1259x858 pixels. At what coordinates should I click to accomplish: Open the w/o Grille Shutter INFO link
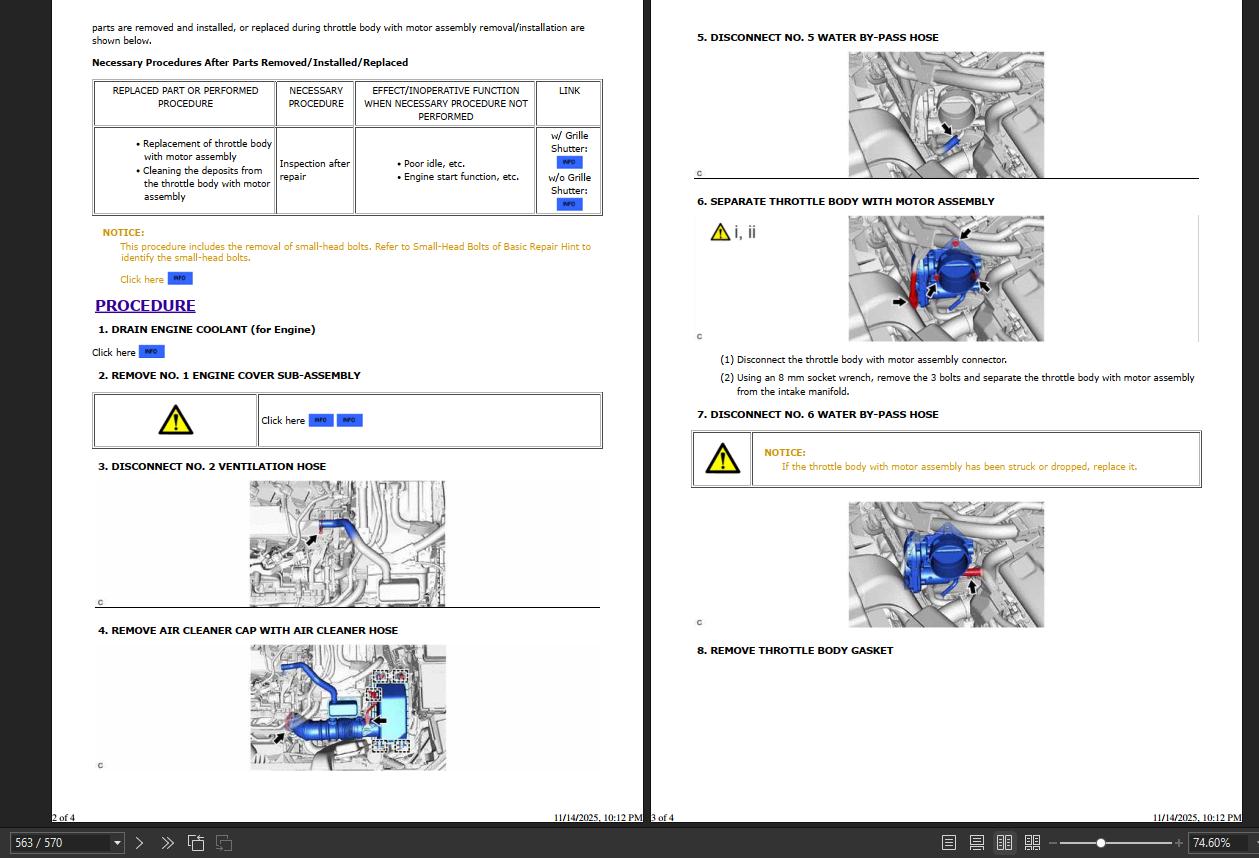[569, 204]
